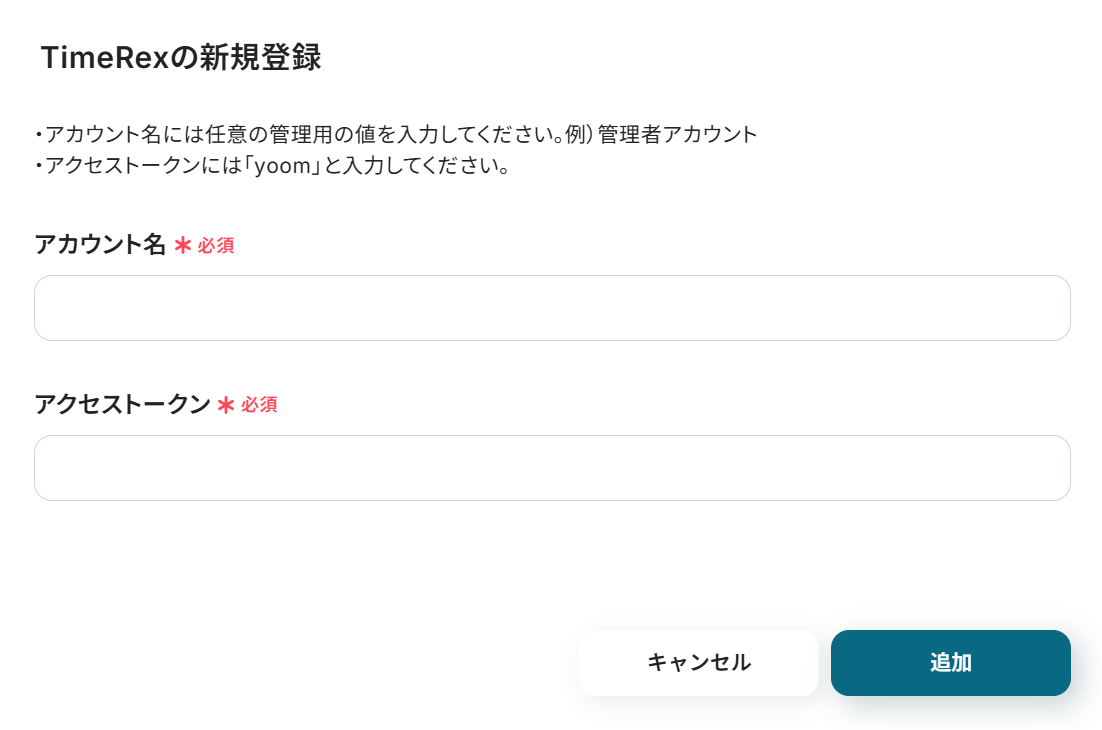1102x730 pixels.
Task: Click the 管理者アカウント example text
Action: 678,134
